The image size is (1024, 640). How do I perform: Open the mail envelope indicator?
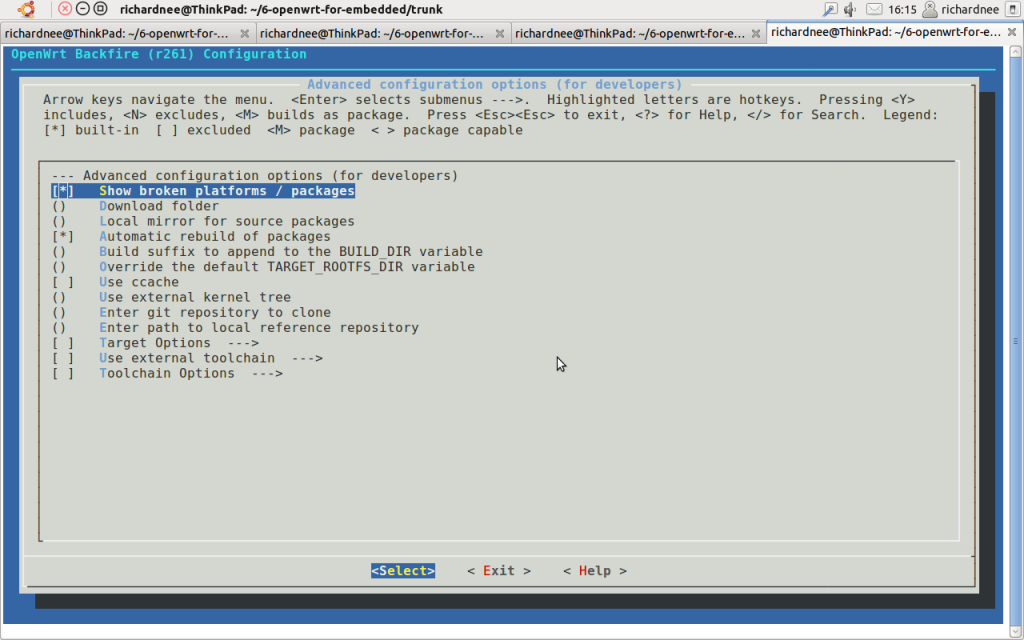[x=874, y=9]
